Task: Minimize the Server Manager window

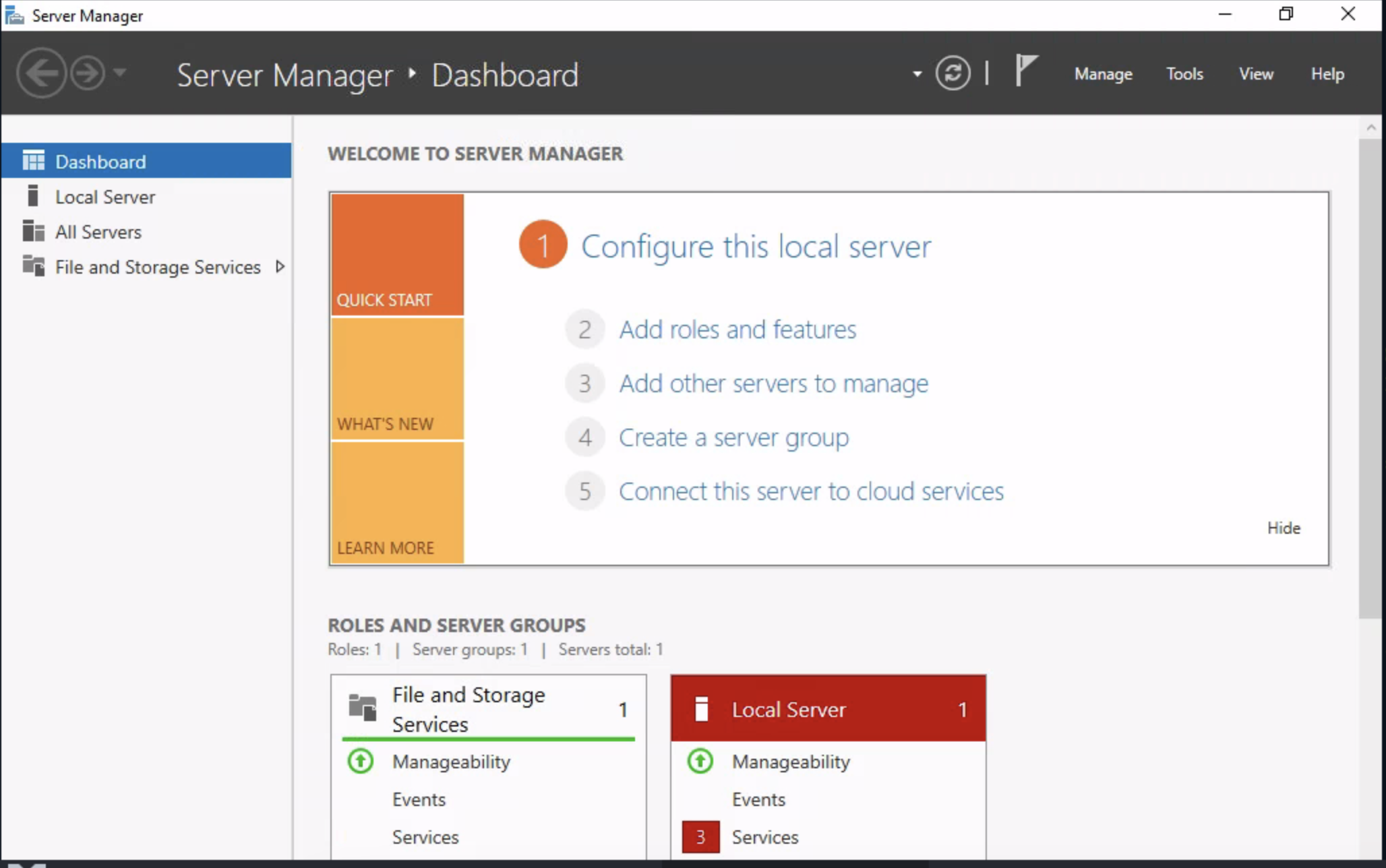Action: coord(1225,14)
